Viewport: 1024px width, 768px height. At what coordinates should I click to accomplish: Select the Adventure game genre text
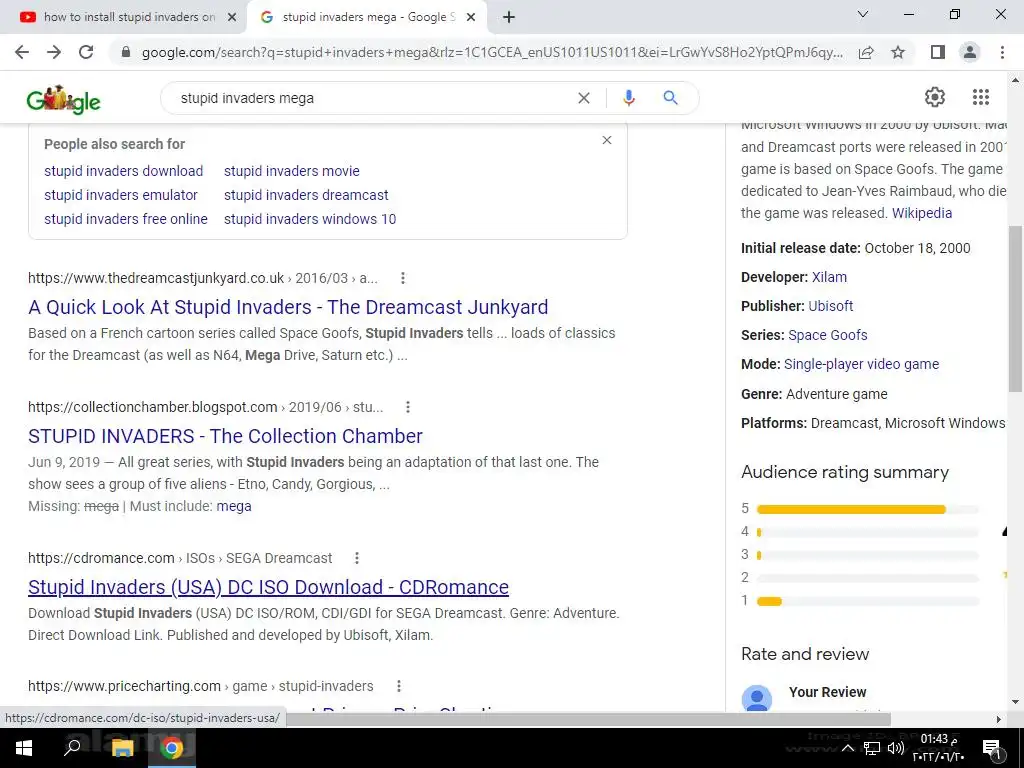837,394
